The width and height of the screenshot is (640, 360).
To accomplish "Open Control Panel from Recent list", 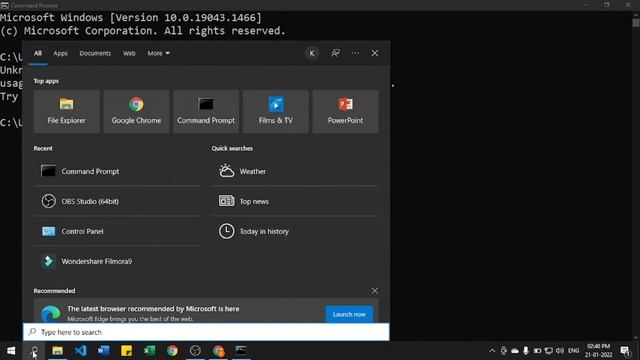I will click(x=117, y=231).
